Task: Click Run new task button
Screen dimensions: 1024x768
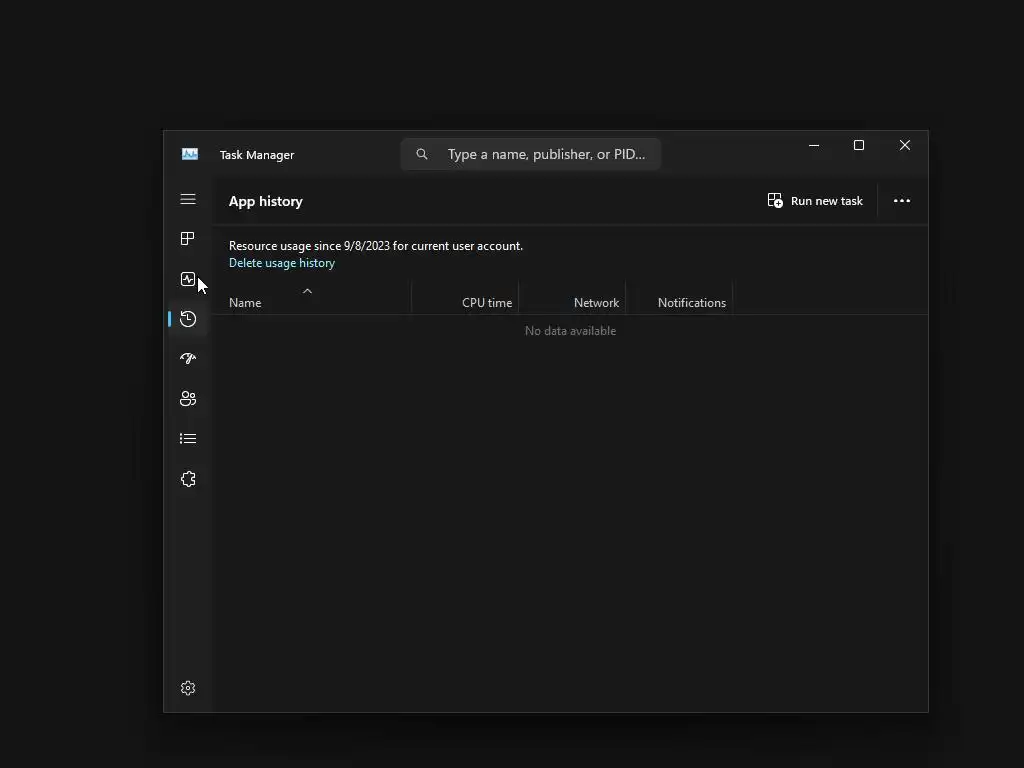Action: click(x=815, y=200)
